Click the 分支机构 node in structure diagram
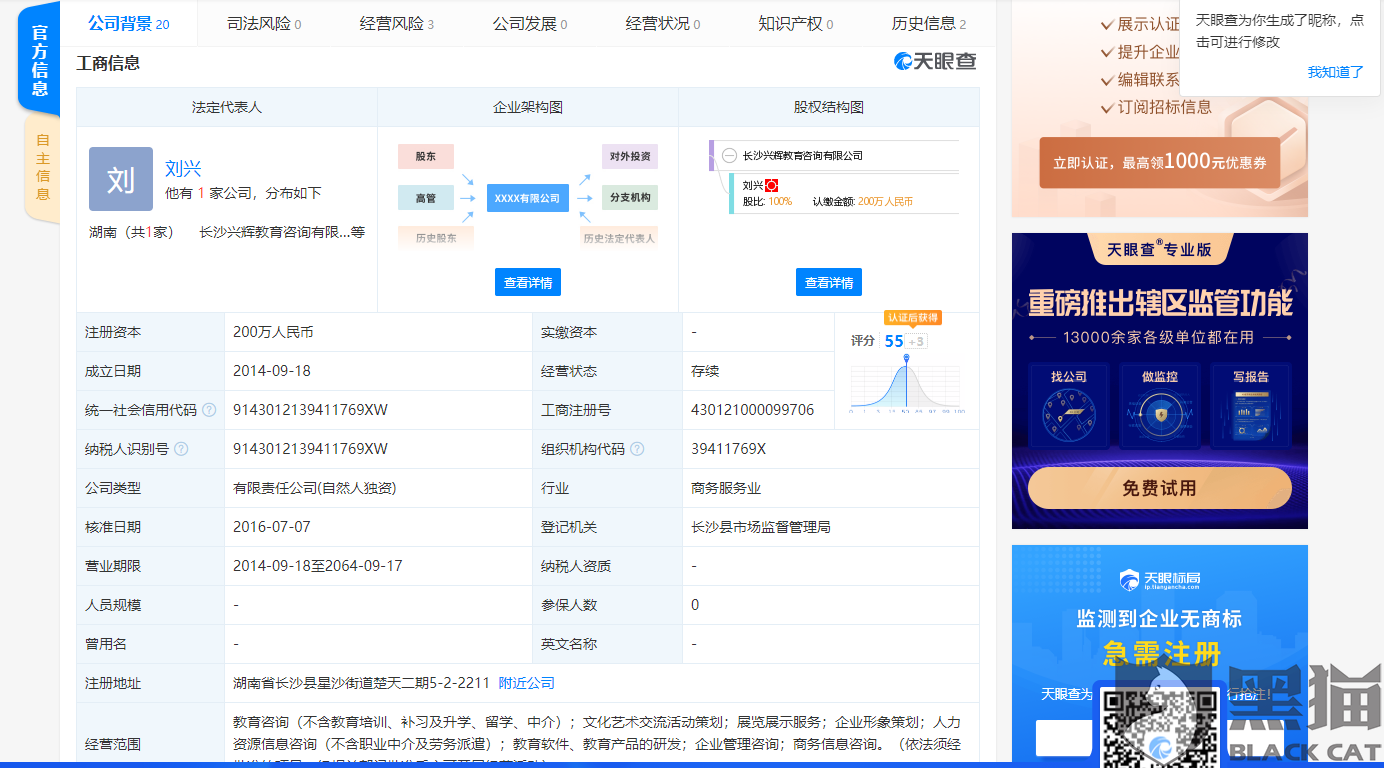The image size is (1384, 768). [630, 197]
